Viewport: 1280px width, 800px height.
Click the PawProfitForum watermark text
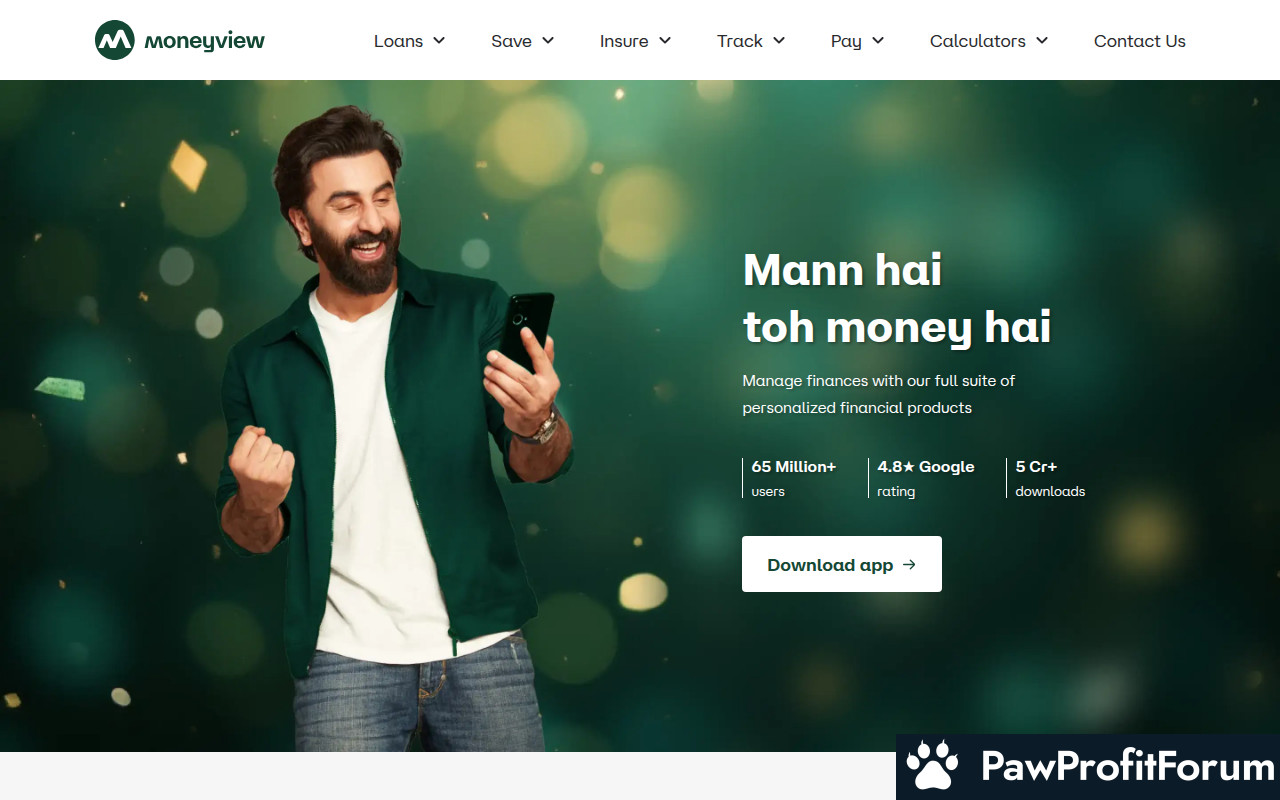1128,767
